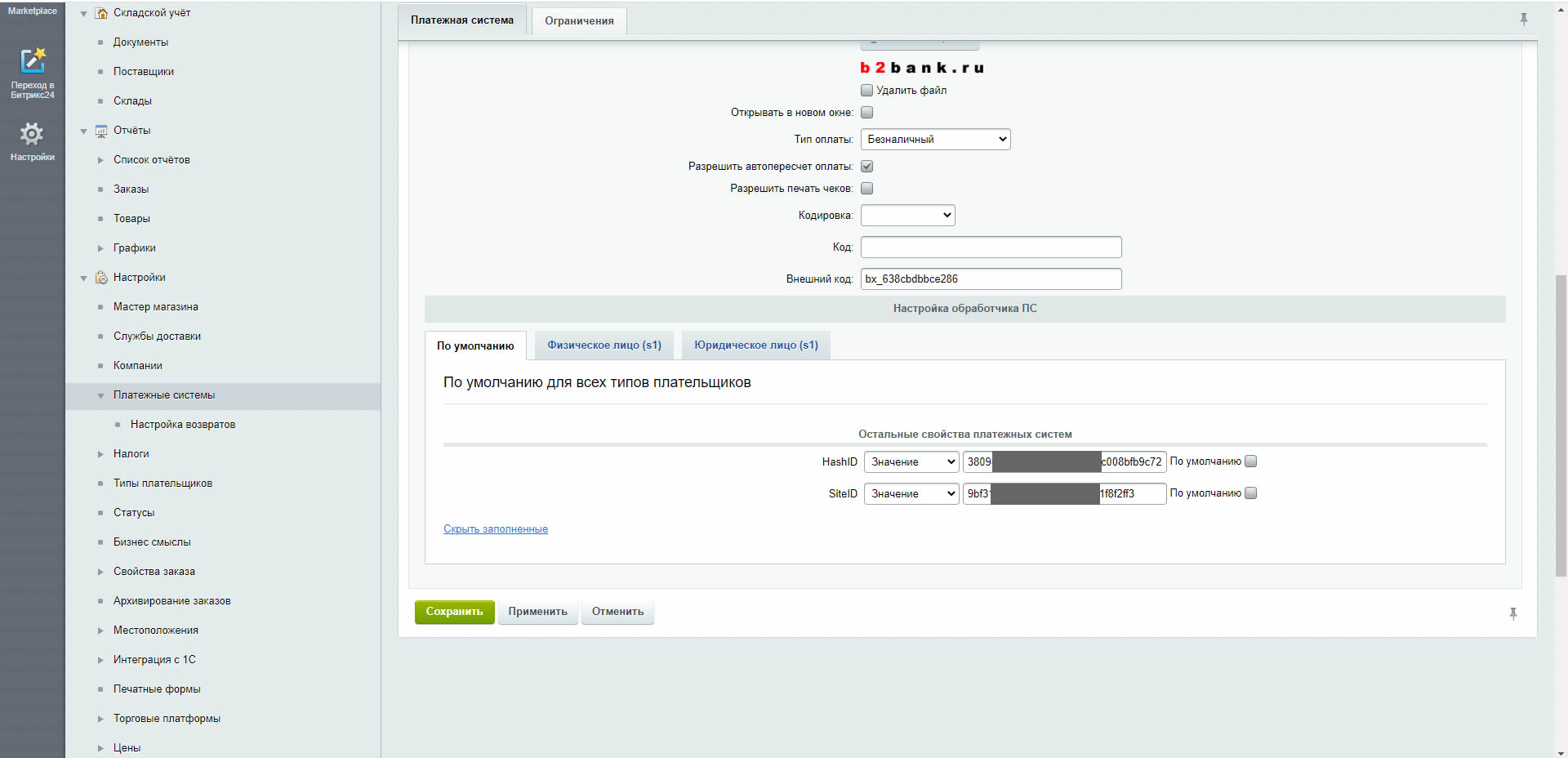
Task: Click the Складской учёт warehouse icon
Action: tap(101, 13)
